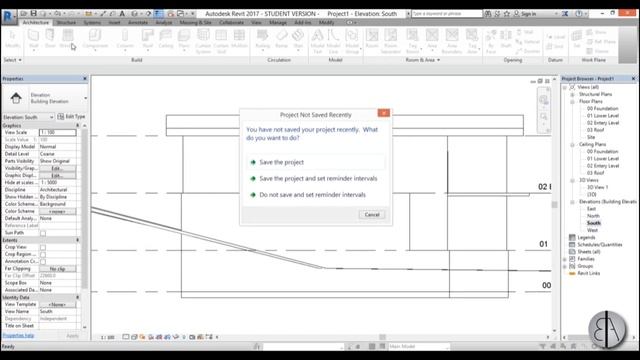Close the Project Not Saved Recently dialog
640x360 pixels.
pyautogui.click(x=384, y=113)
